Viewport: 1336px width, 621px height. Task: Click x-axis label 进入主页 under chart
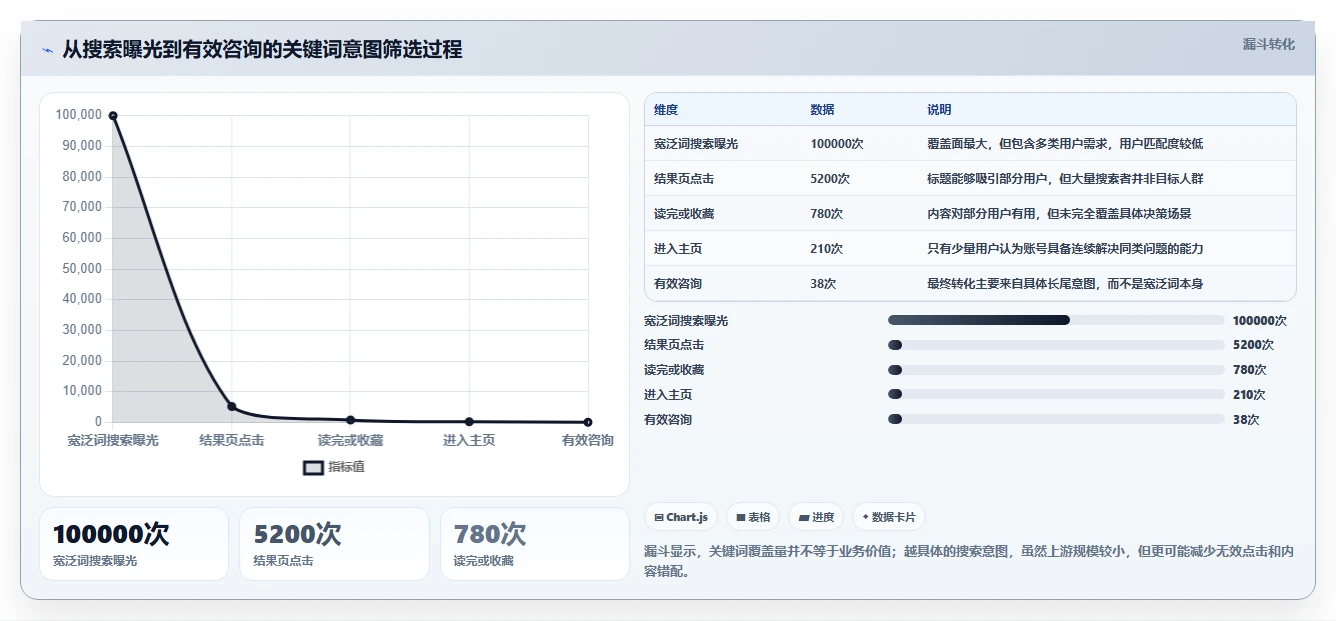(x=469, y=440)
